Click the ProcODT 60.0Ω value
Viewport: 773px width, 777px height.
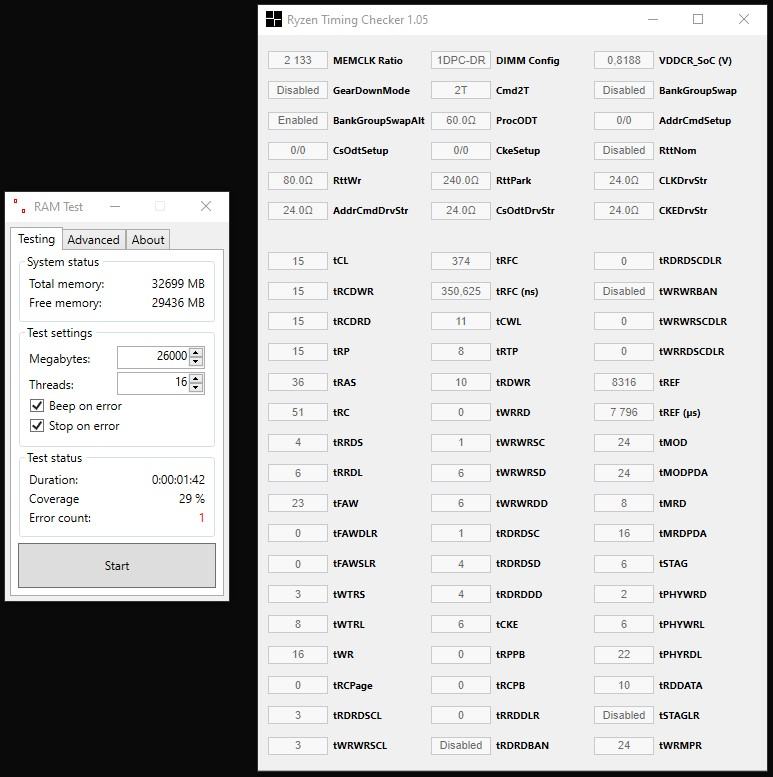click(461, 120)
